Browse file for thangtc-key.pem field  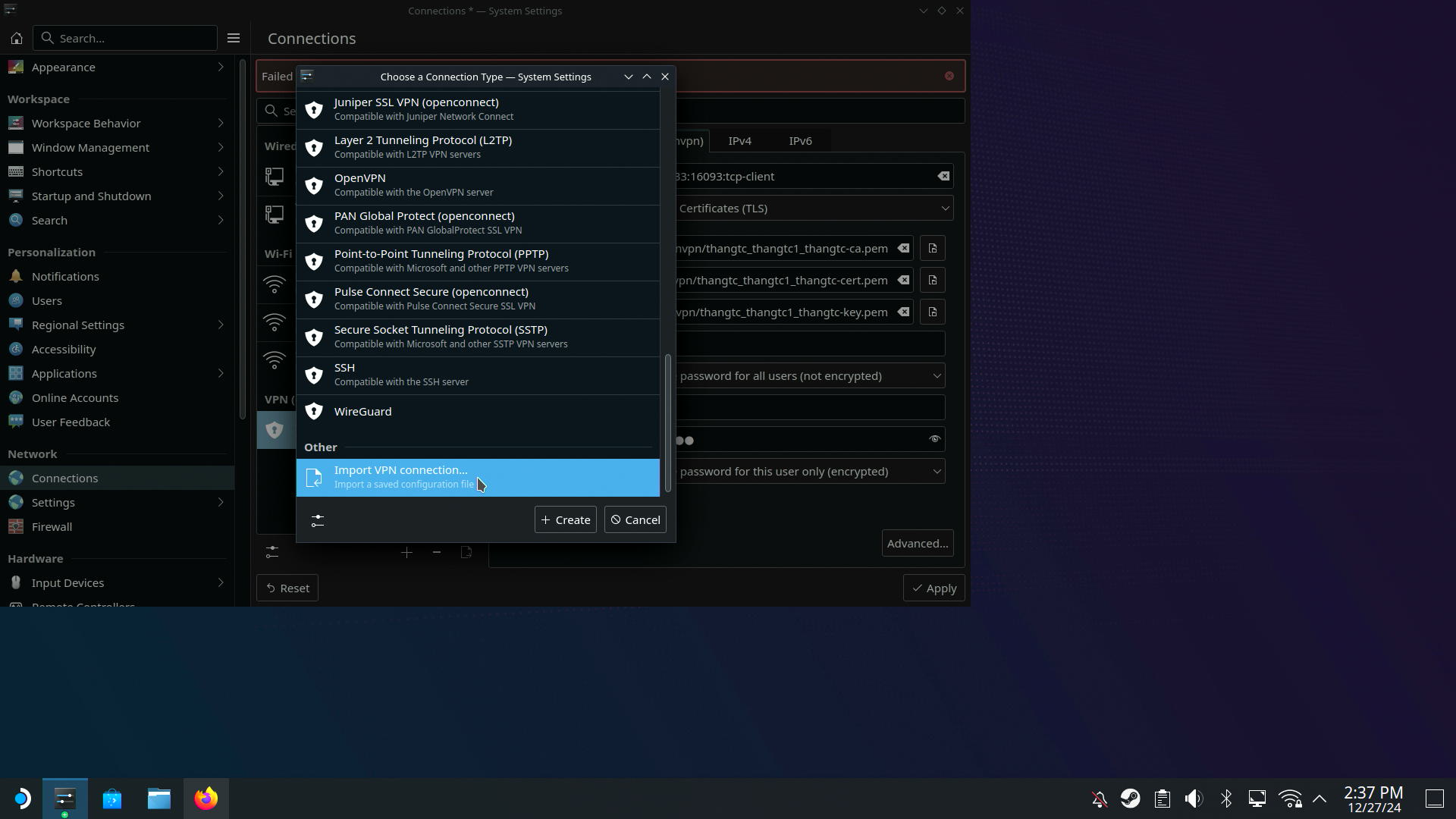933,312
